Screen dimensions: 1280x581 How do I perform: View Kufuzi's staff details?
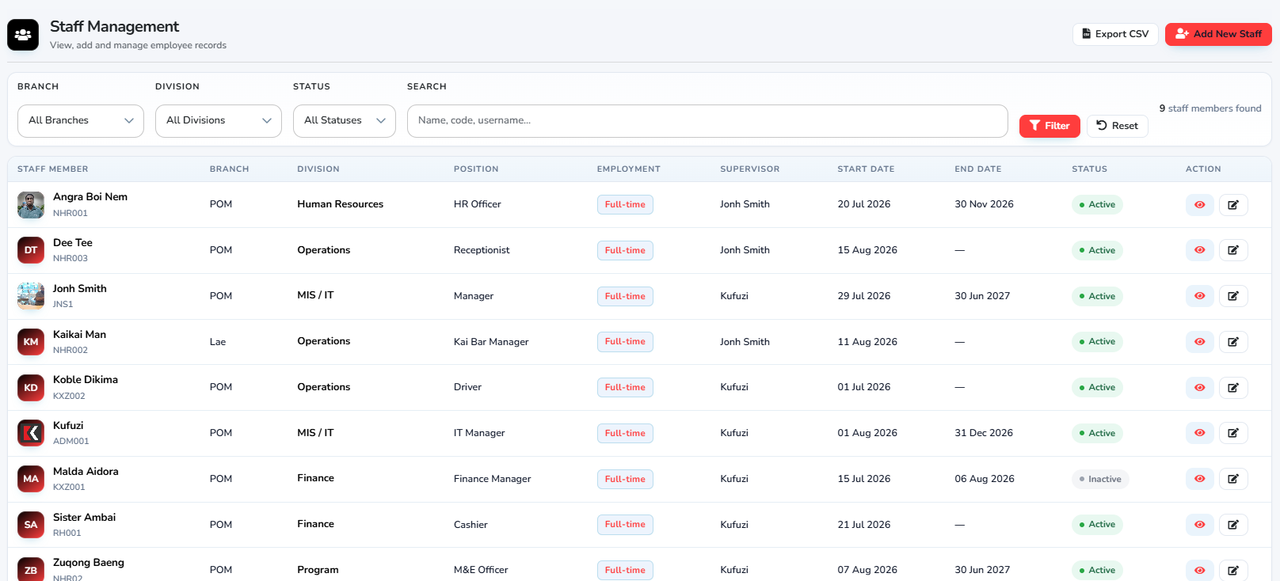pos(1199,433)
